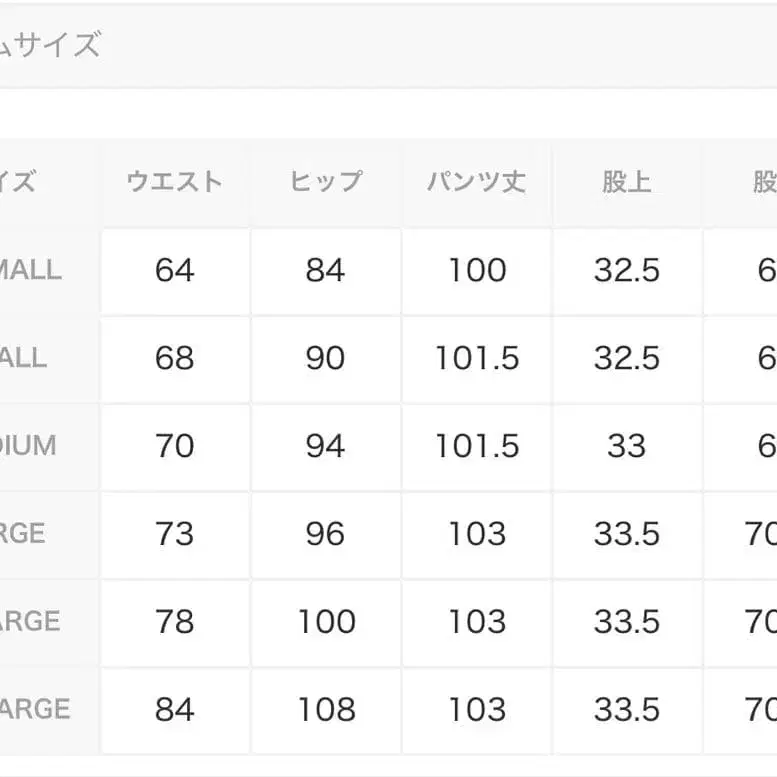This screenshot has height=777, width=777.
Task: Select the waist value 73
Action: pyautogui.click(x=175, y=534)
